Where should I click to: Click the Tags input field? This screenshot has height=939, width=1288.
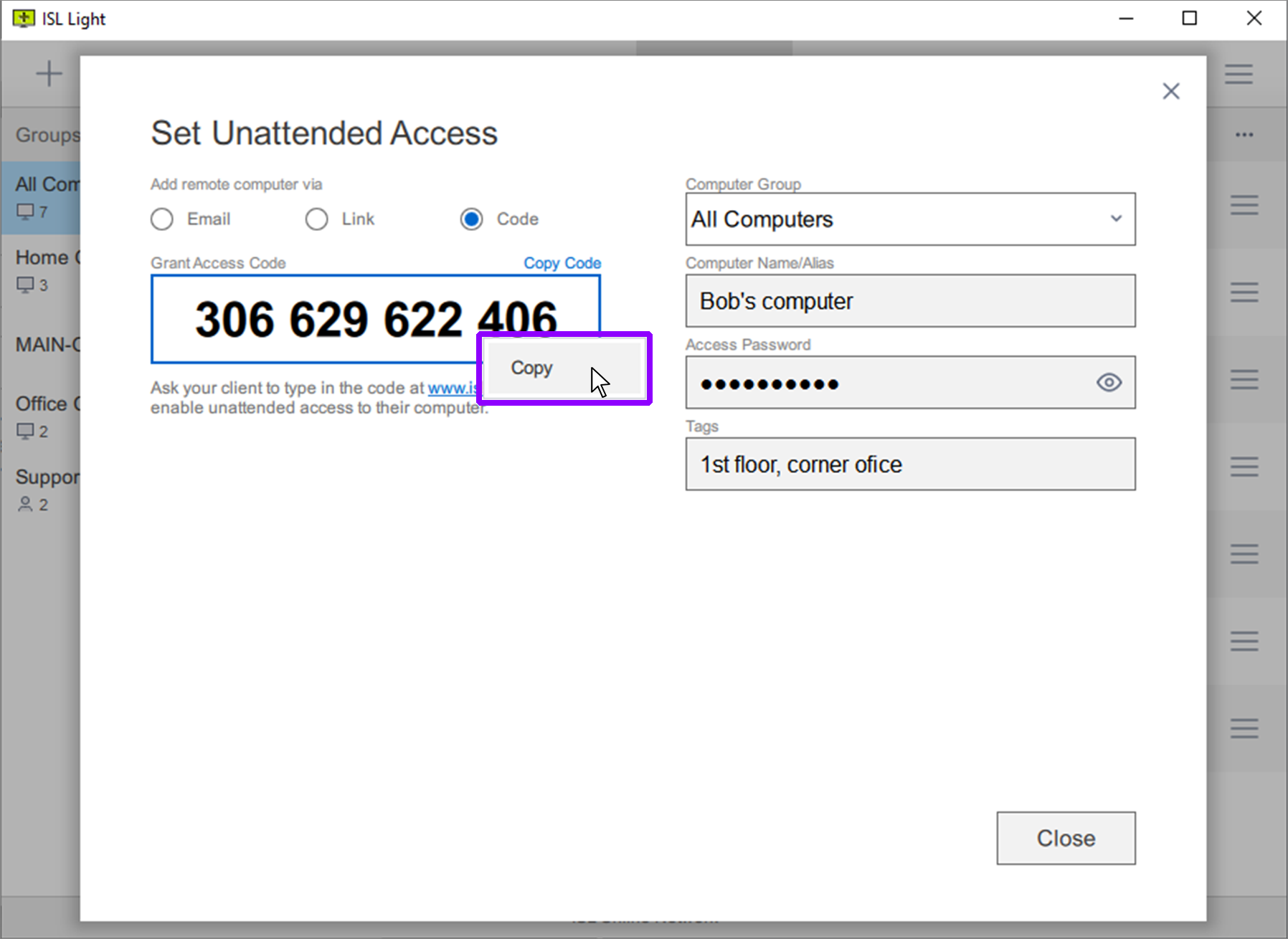(910, 464)
